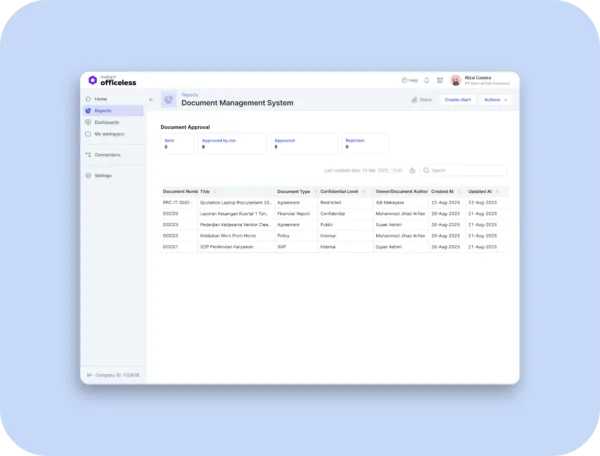Screen dimensions: 600x456
Task: Click Rizal Candra's profile avatar
Action: pos(456,80)
